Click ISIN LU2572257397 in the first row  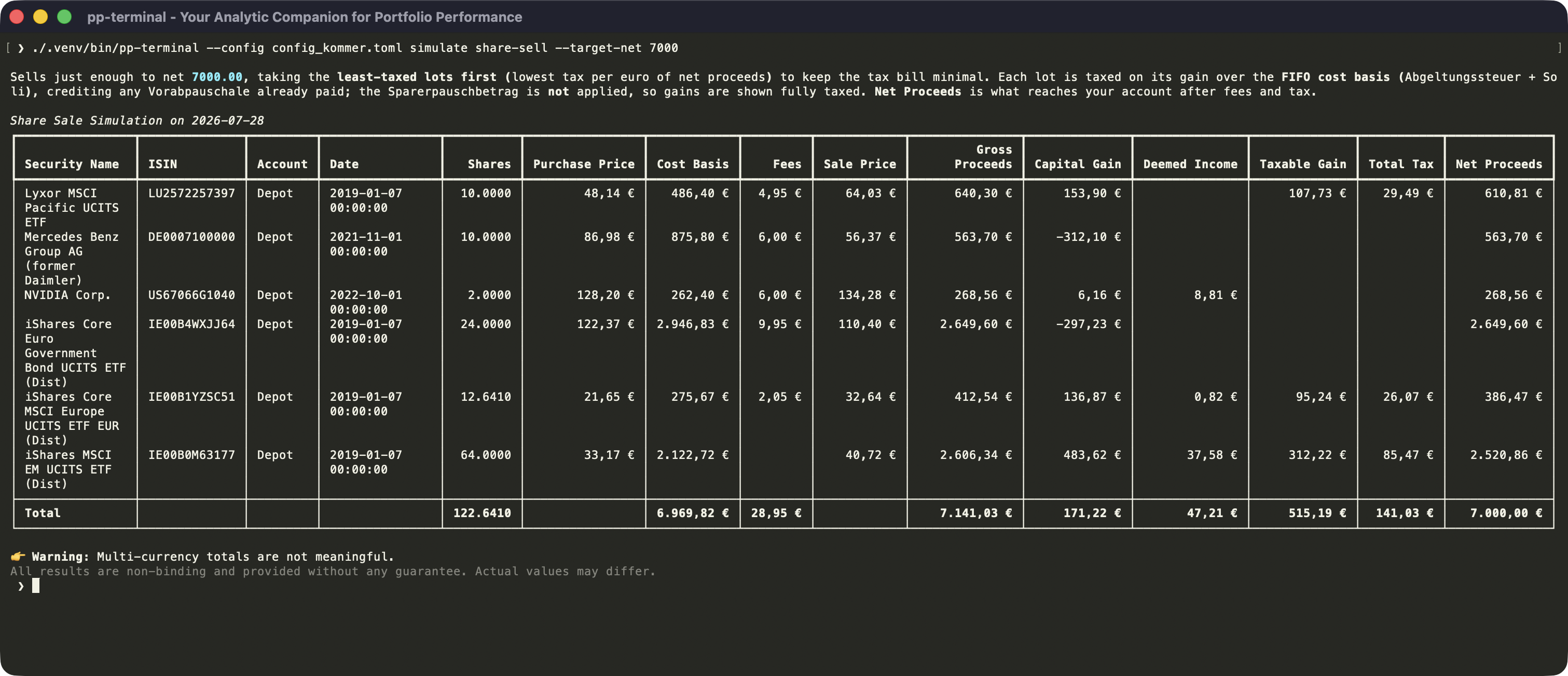click(x=191, y=193)
